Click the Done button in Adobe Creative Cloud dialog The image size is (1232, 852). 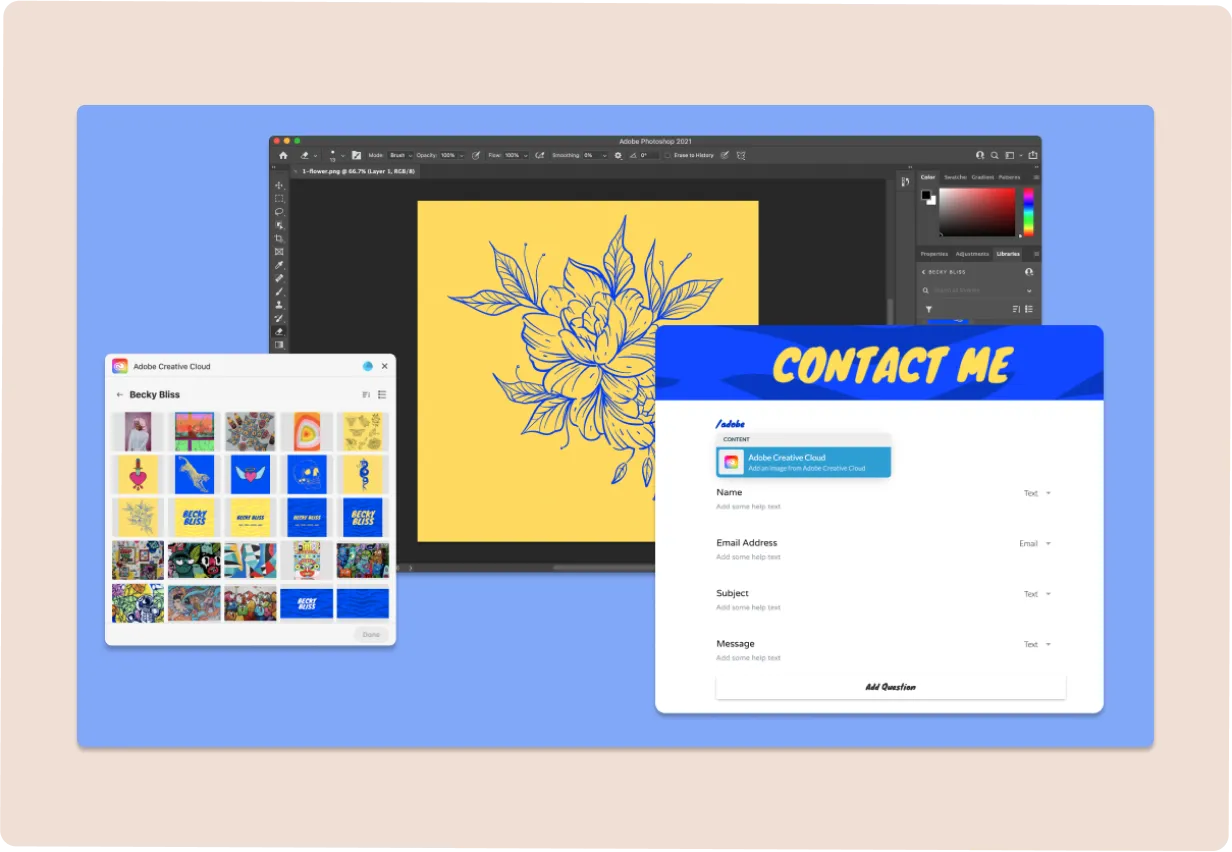point(371,634)
